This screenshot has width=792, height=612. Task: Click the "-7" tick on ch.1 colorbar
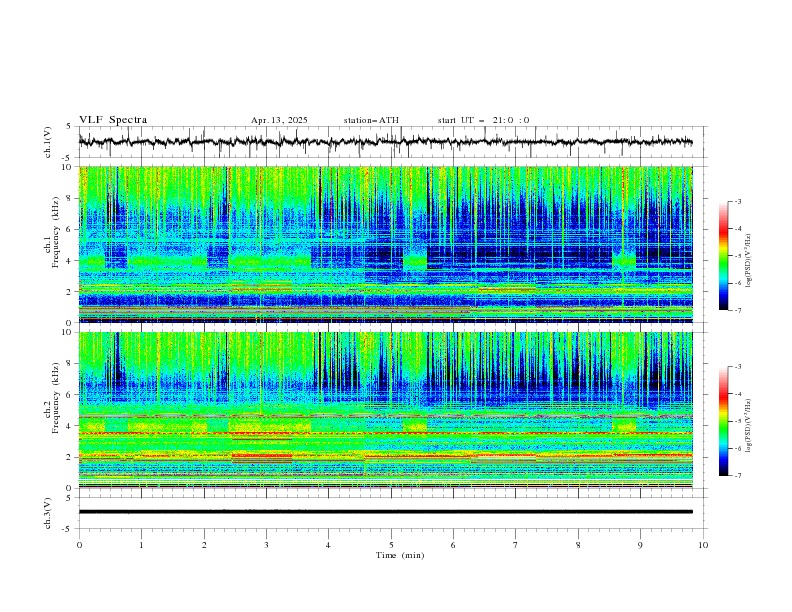[x=737, y=310]
